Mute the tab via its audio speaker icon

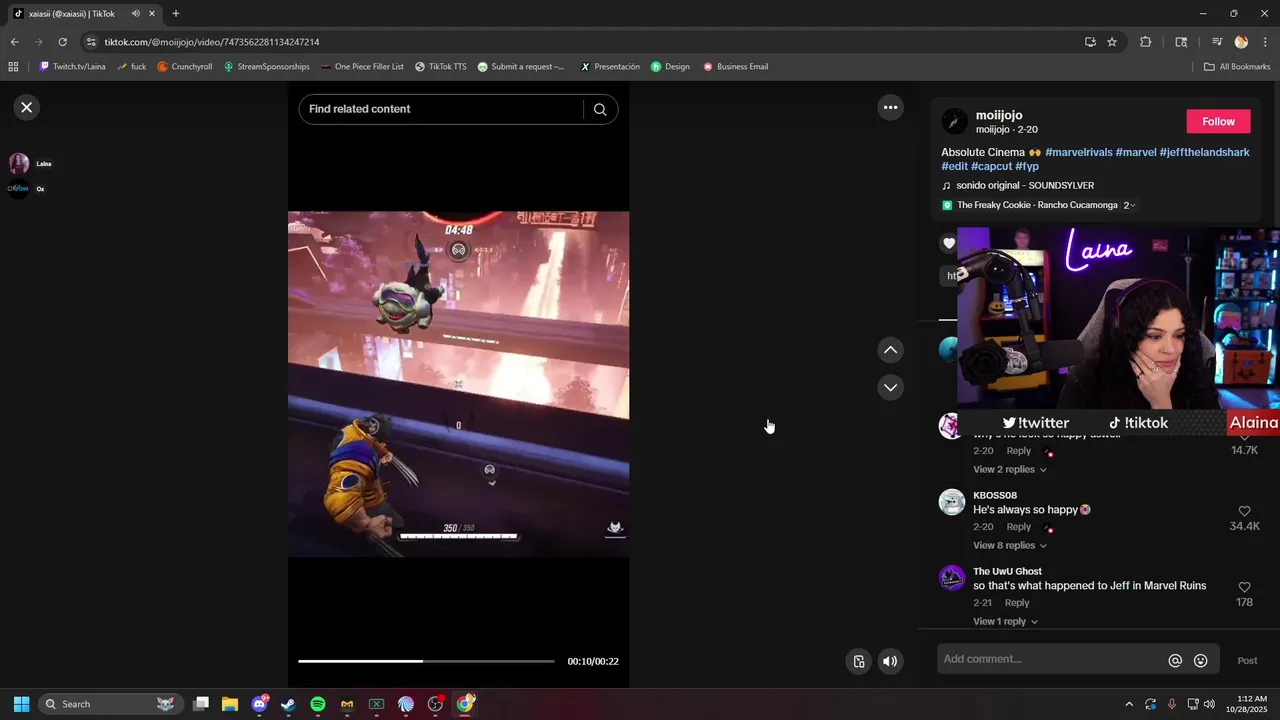pyautogui.click(x=135, y=14)
